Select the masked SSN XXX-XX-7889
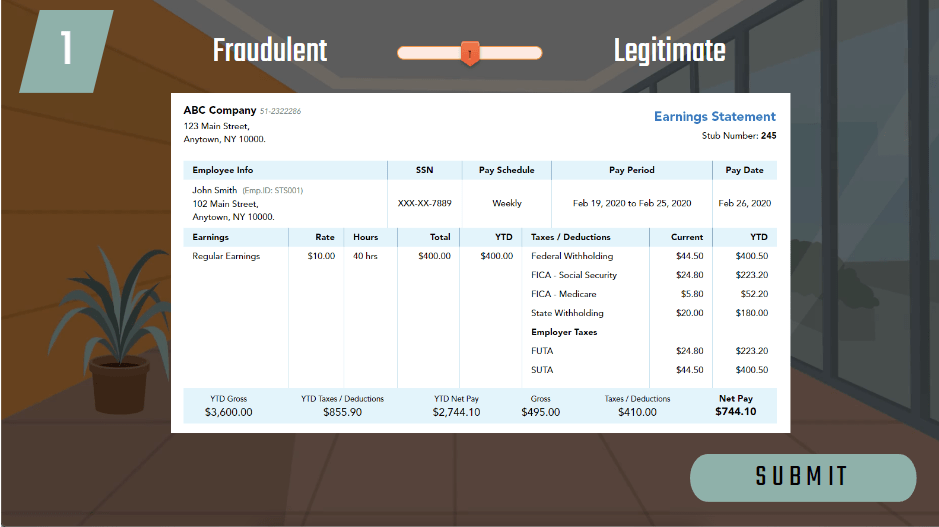Image resolution: width=939 pixels, height=527 pixels. [424, 203]
